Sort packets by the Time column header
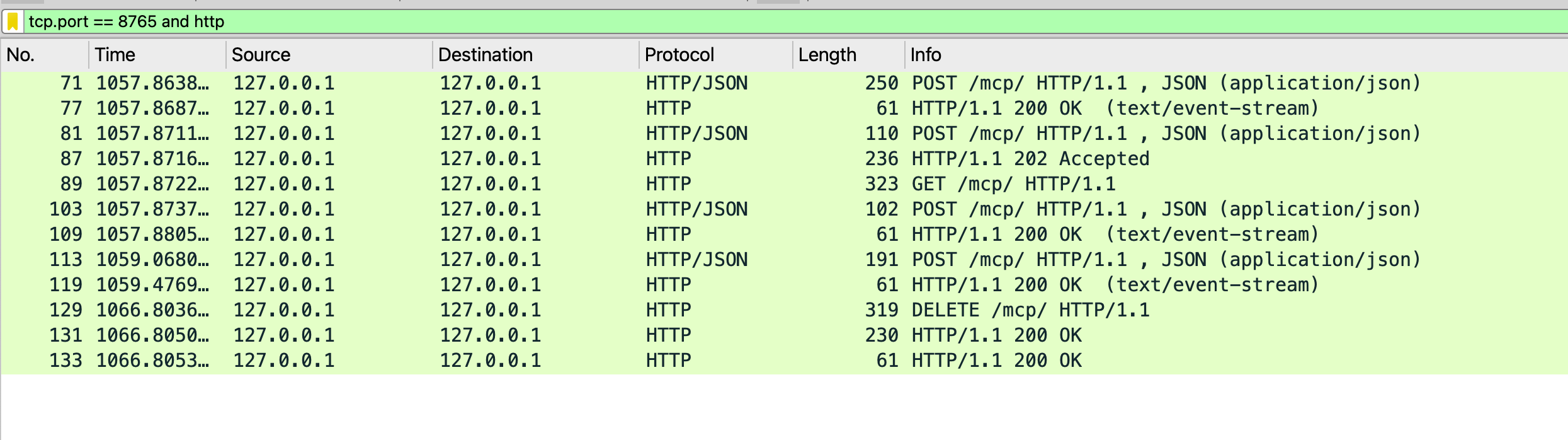The height and width of the screenshot is (440, 1568). pos(157,55)
